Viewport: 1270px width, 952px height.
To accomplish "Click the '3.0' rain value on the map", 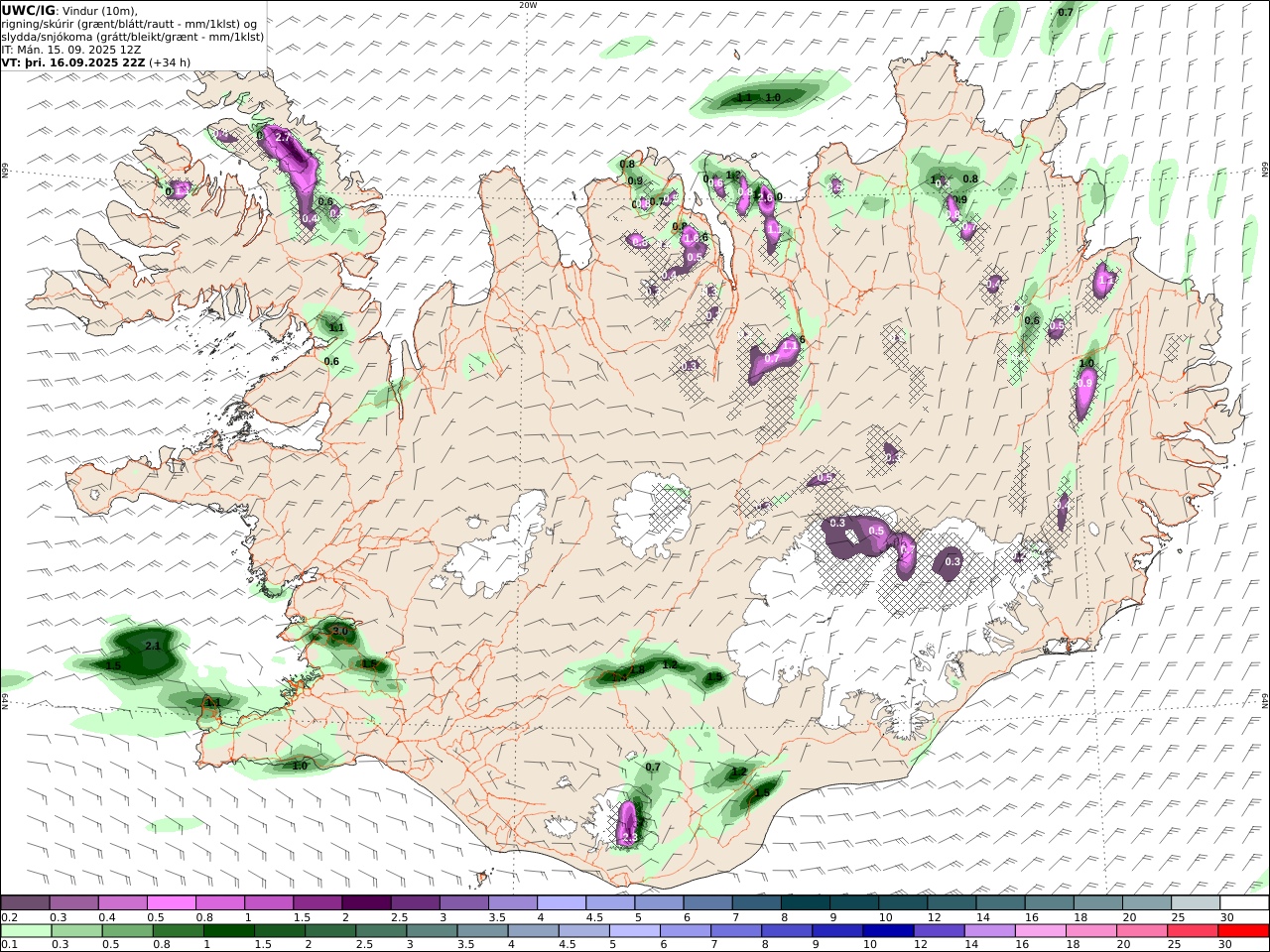I will tap(340, 631).
